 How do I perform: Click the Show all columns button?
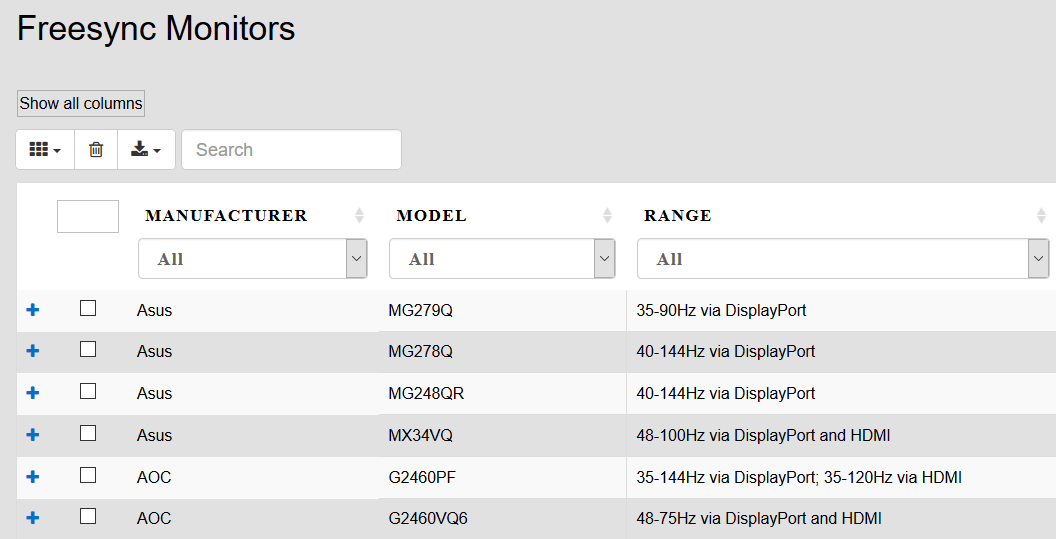[81, 103]
